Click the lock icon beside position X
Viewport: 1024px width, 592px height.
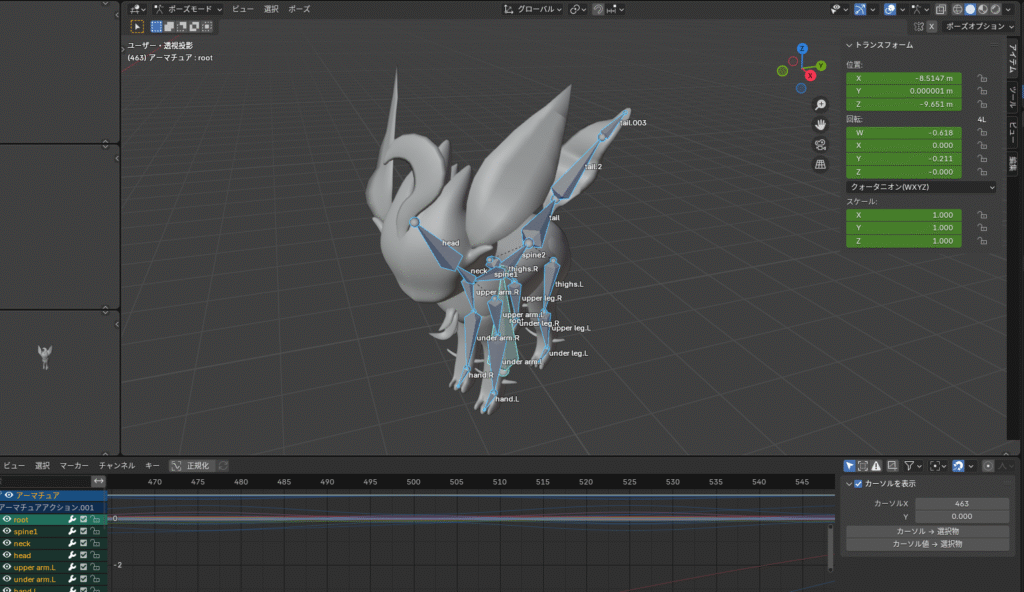click(982, 78)
